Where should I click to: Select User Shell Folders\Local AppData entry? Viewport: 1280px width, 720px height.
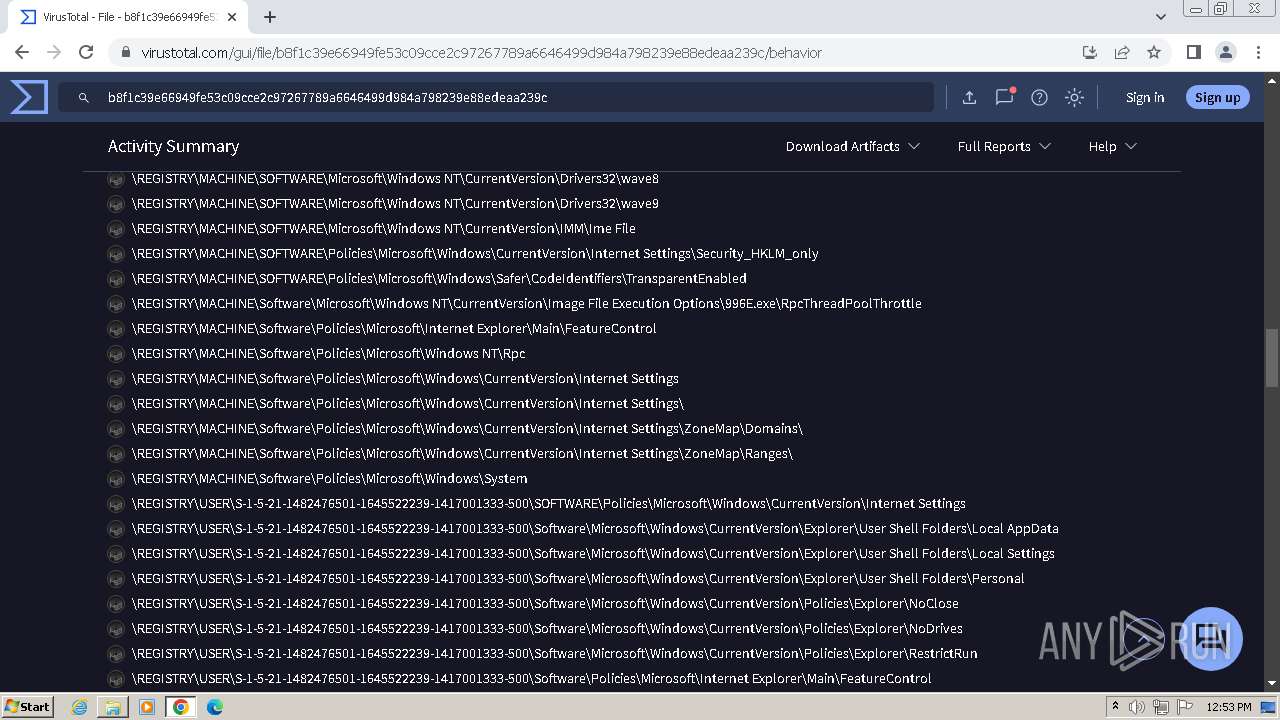[595, 528]
